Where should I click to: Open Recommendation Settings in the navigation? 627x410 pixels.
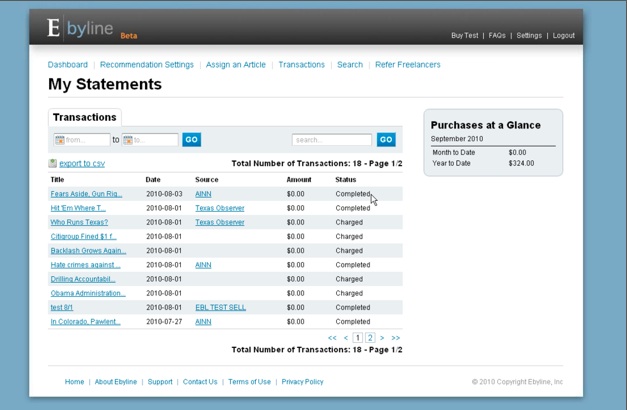click(147, 65)
